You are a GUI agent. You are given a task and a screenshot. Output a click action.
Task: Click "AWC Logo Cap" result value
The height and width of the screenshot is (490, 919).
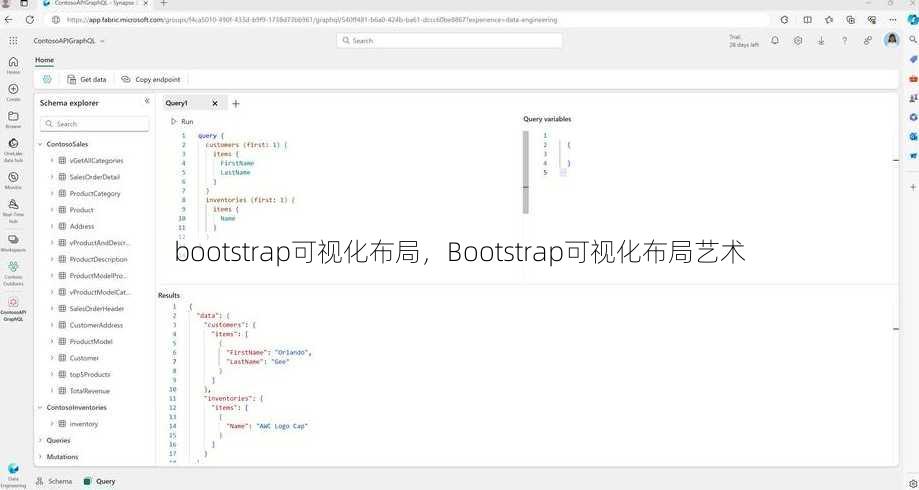[x=282, y=426]
